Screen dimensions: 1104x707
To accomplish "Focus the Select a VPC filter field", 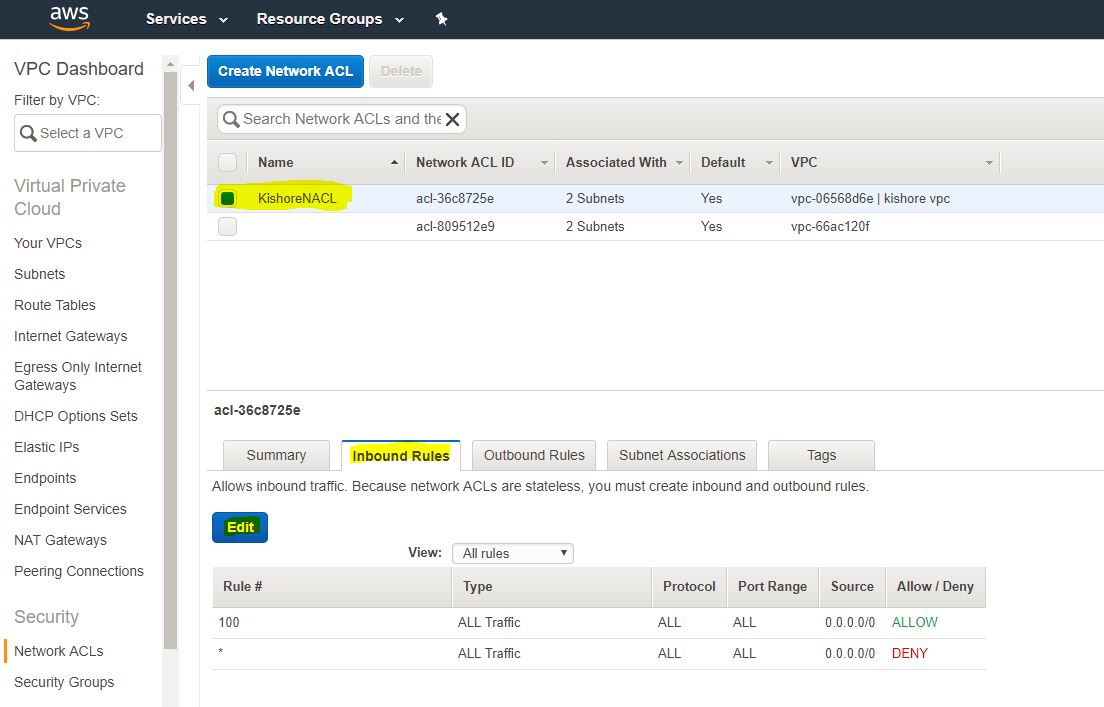I will pyautogui.click(x=88, y=133).
